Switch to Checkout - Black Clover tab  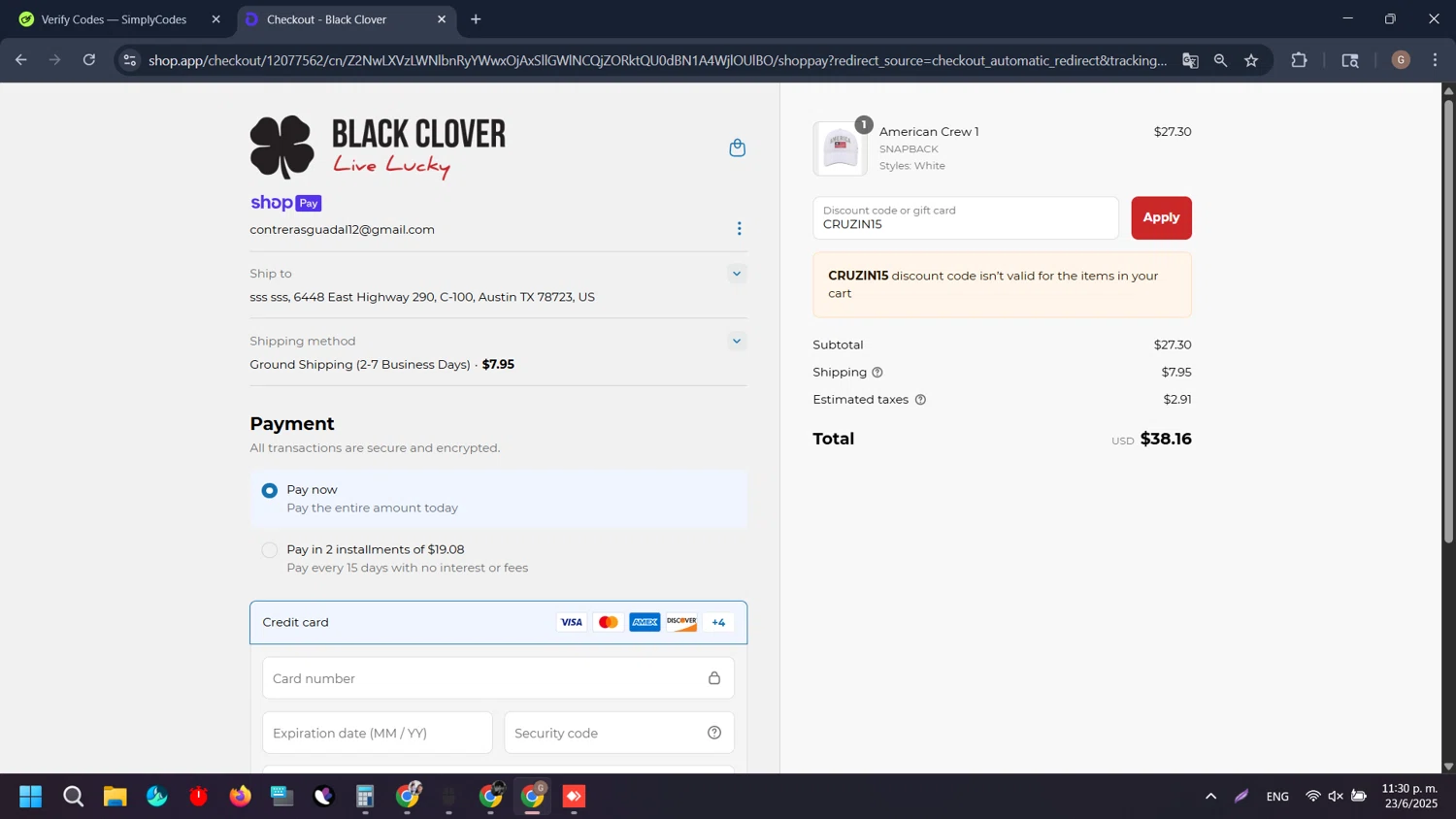coord(346,19)
